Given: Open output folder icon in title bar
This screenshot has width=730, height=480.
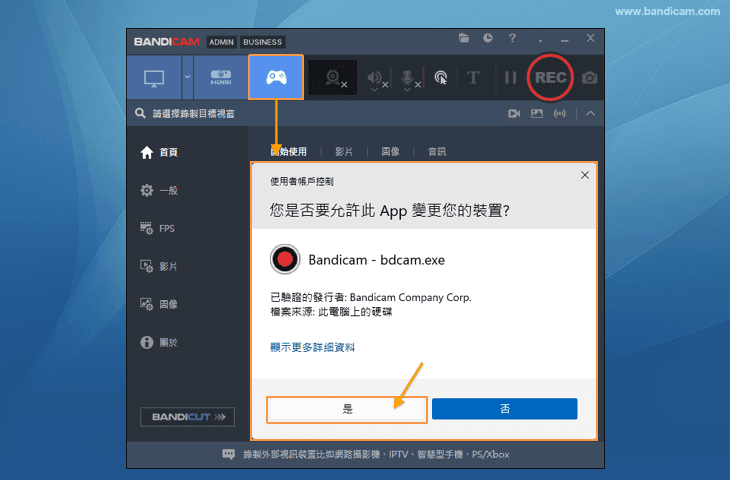Looking at the screenshot, I should (x=464, y=38).
